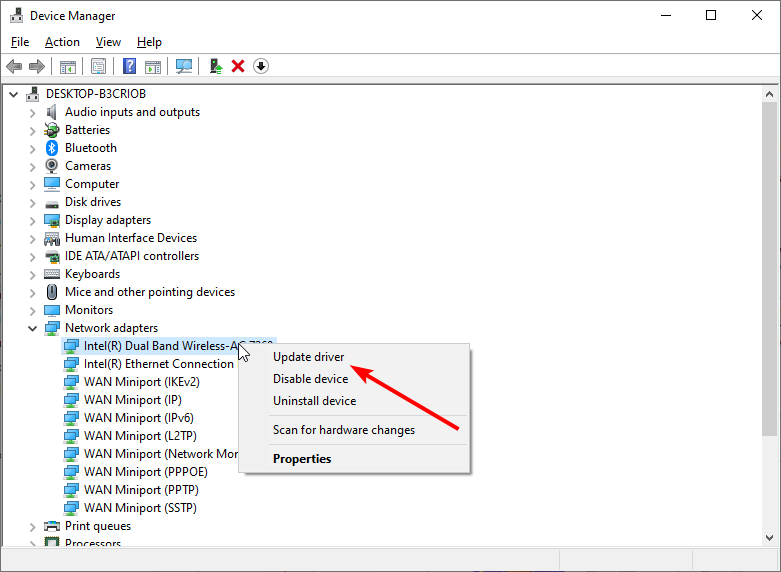
Task: Click the Update device driver toolbar icon
Action: [216, 66]
